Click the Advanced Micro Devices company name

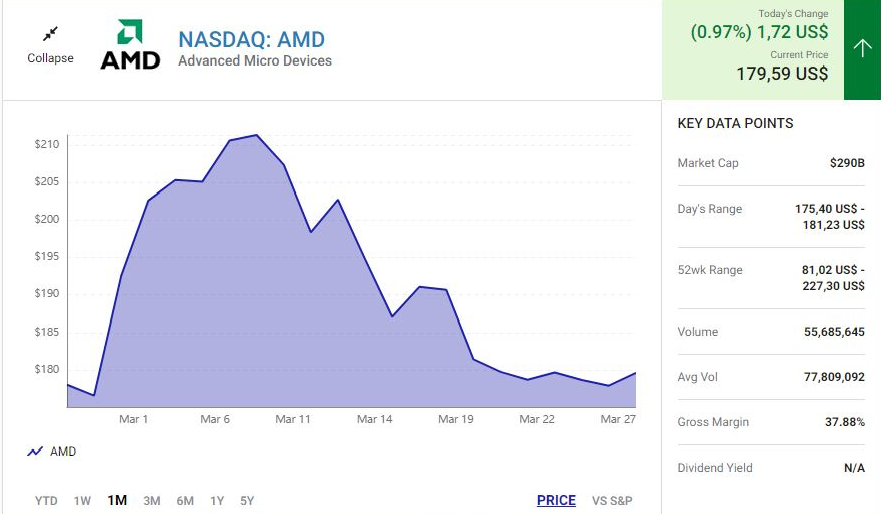click(x=254, y=61)
